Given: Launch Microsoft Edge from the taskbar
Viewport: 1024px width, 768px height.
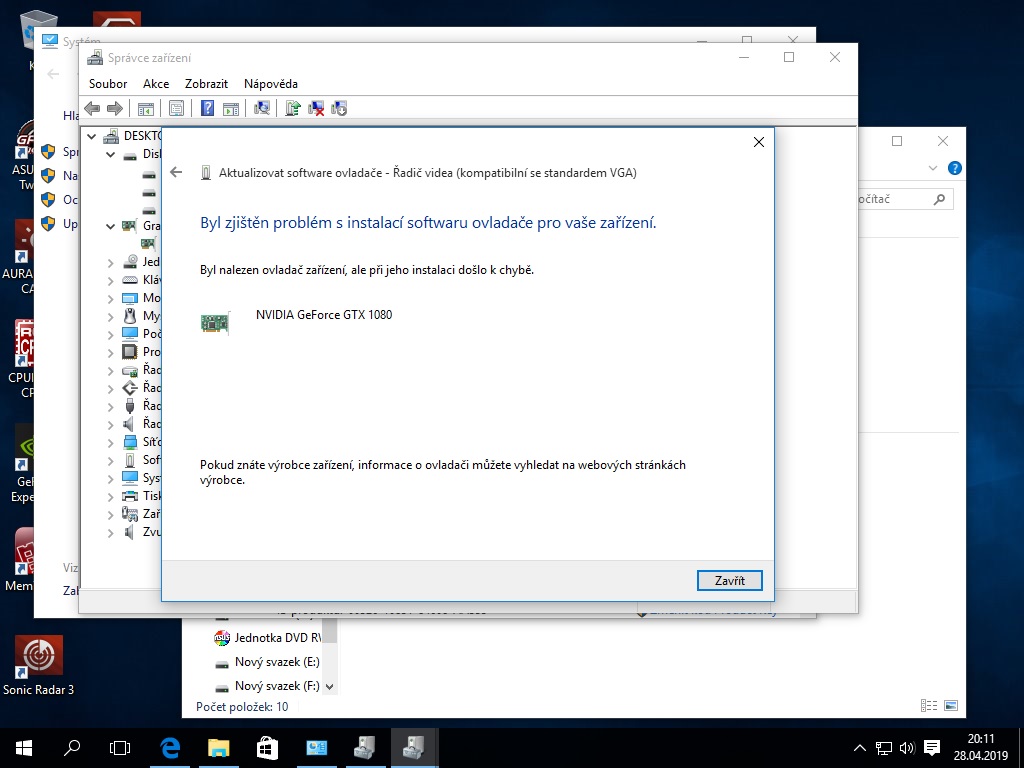Looking at the screenshot, I should click(170, 748).
